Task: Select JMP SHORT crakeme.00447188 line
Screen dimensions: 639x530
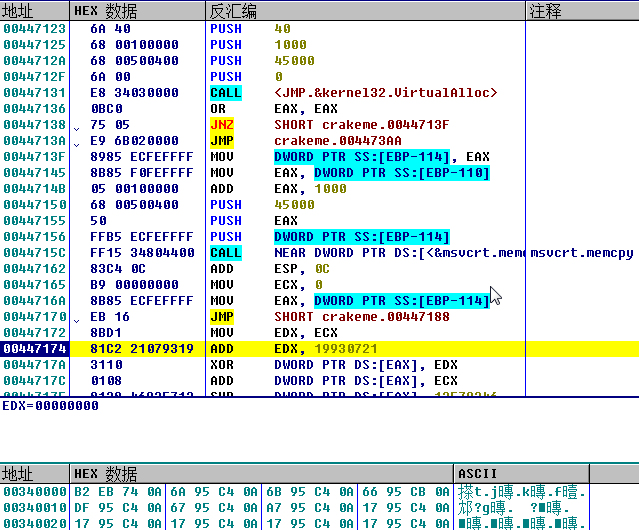Action: point(320,317)
